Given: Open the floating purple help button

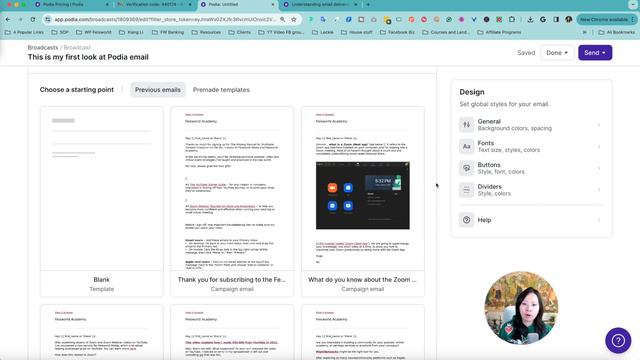Looking at the screenshot, I should click(x=618, y=340).
